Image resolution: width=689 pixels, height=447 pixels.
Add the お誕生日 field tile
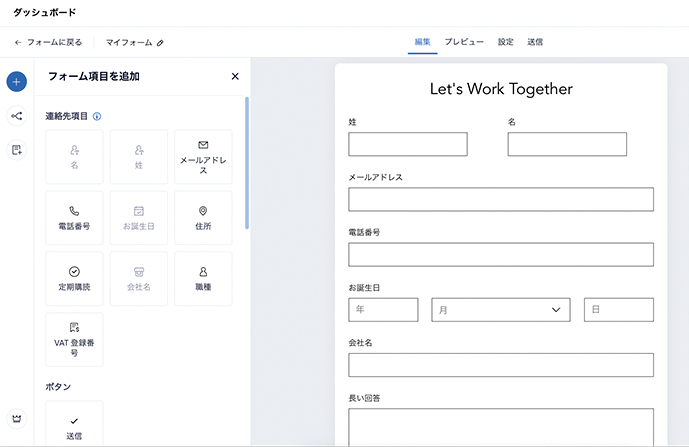pyautogui.click(x=139, y=218)
